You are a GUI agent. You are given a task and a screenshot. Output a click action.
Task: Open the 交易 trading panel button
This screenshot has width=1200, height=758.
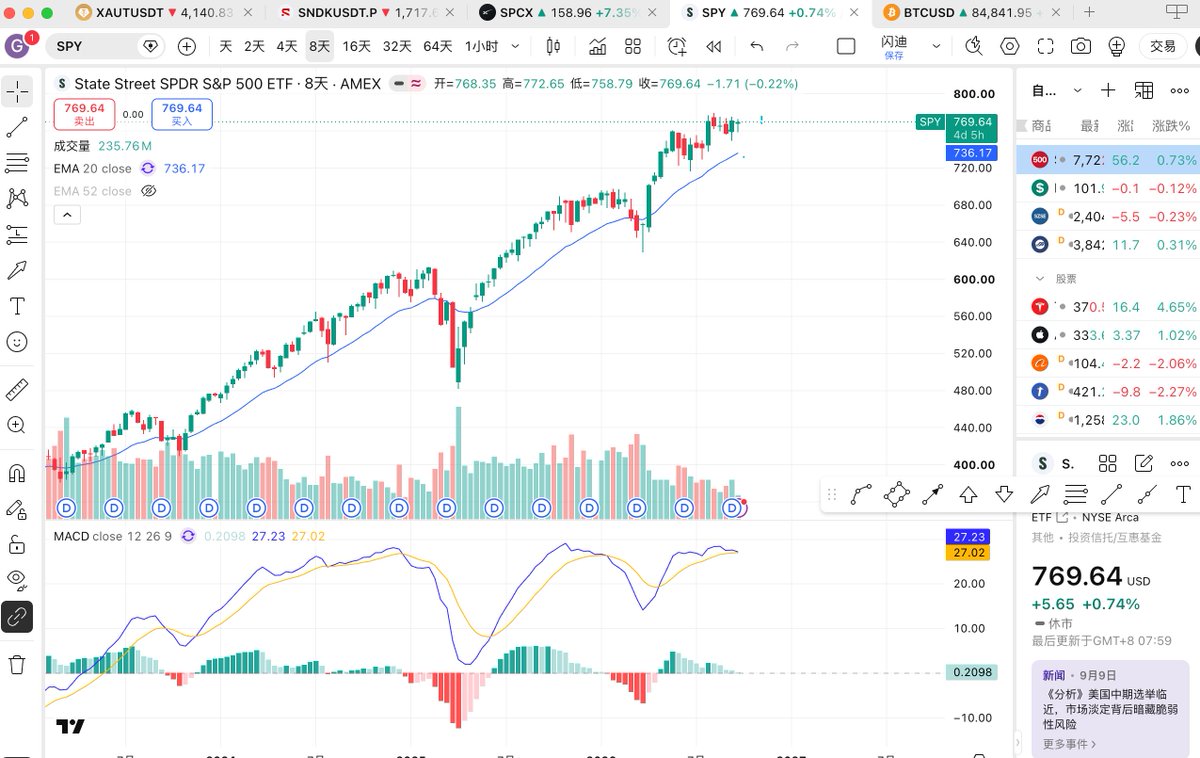pyautogui.click(x=1163, y=47)
